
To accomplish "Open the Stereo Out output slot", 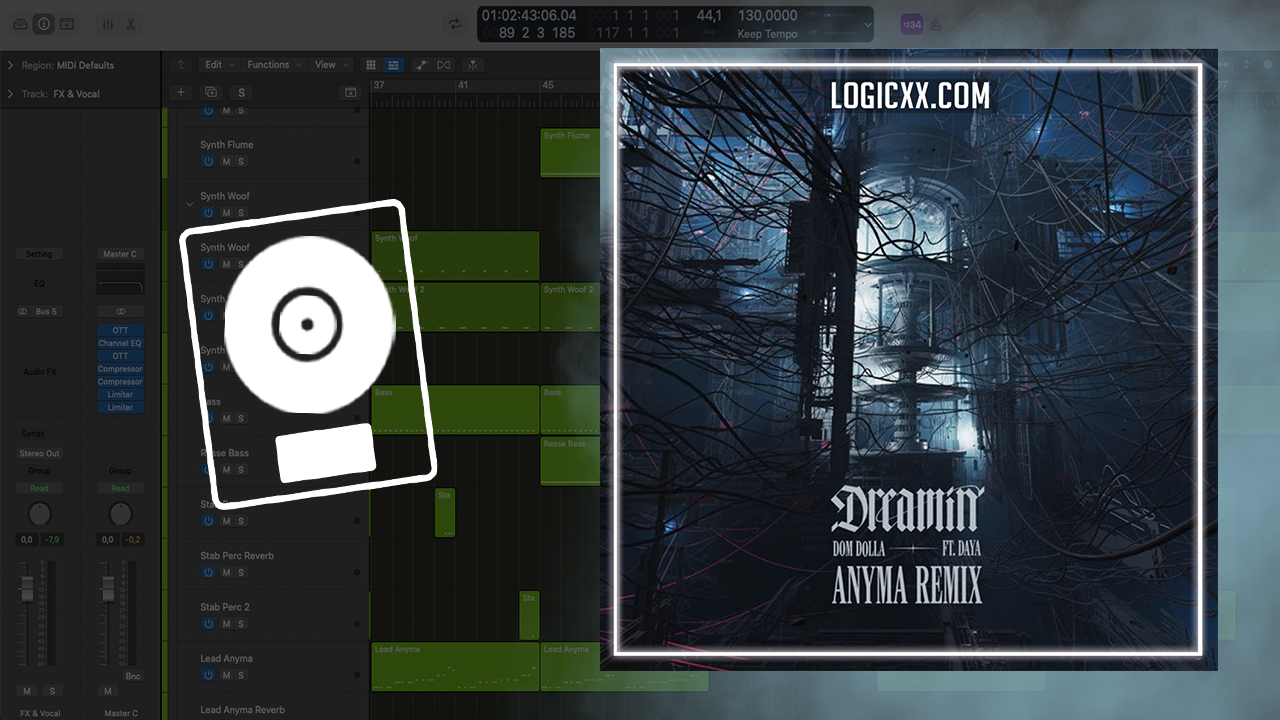I will coord(39,453).
